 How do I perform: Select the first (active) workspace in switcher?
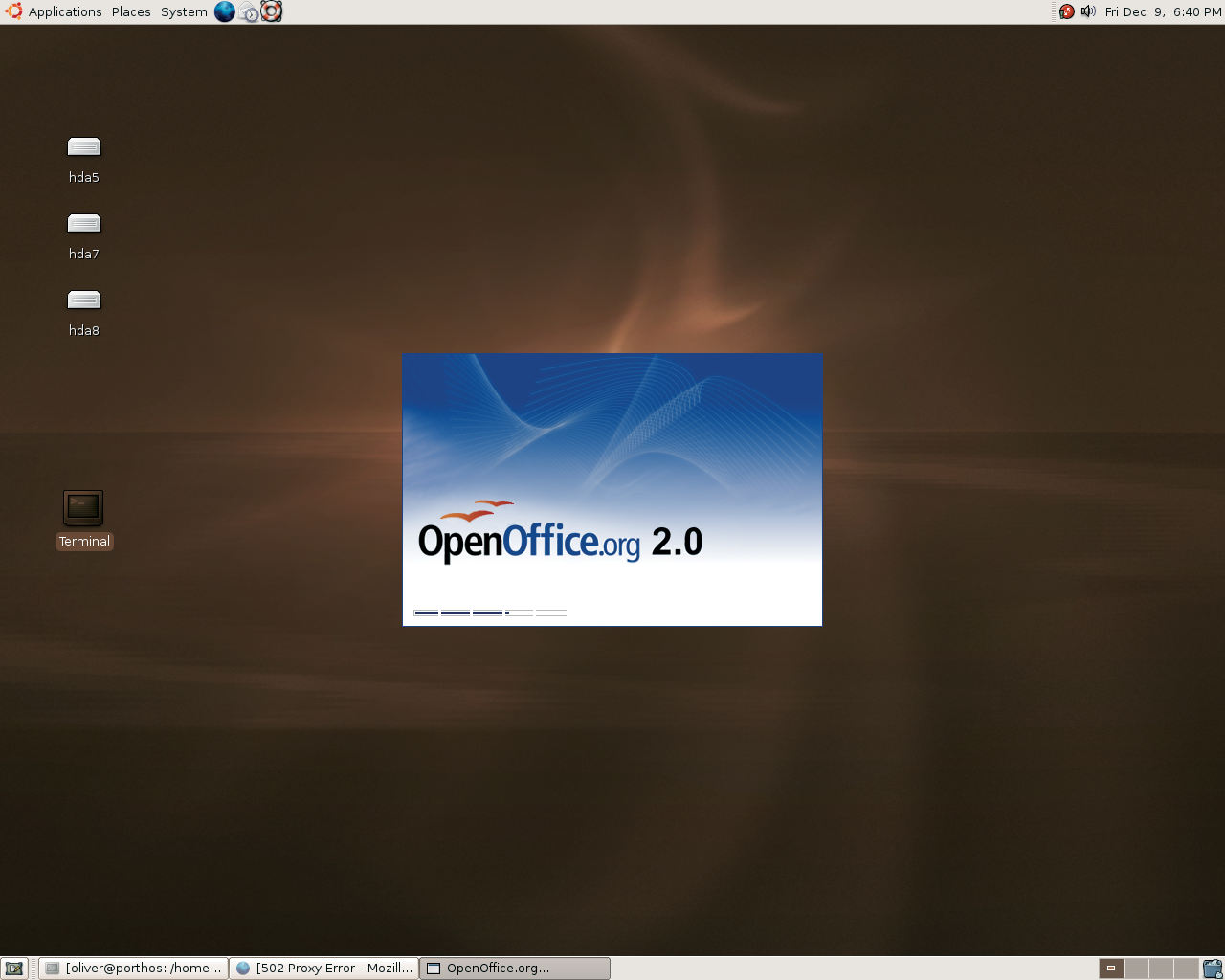(x=1111, y=969)
